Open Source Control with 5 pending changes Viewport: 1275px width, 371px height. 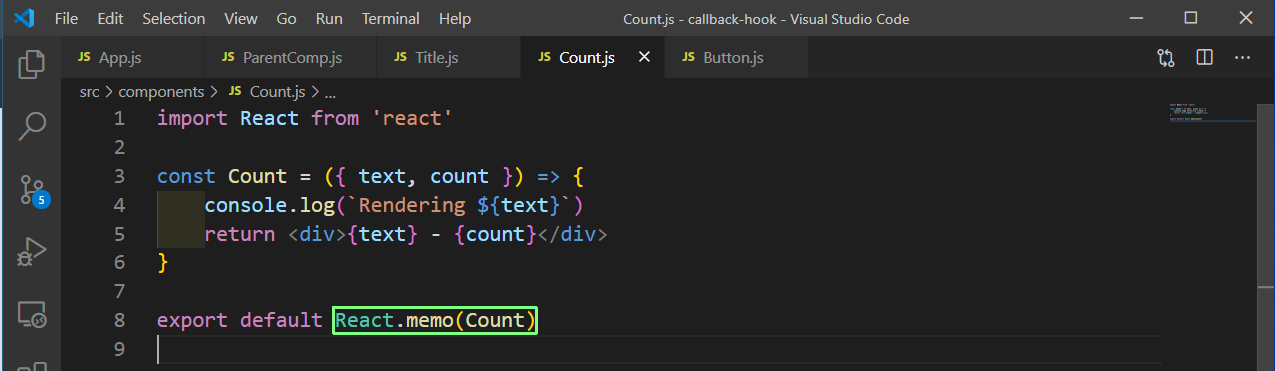pyautogui.click(x=33, y=190)
